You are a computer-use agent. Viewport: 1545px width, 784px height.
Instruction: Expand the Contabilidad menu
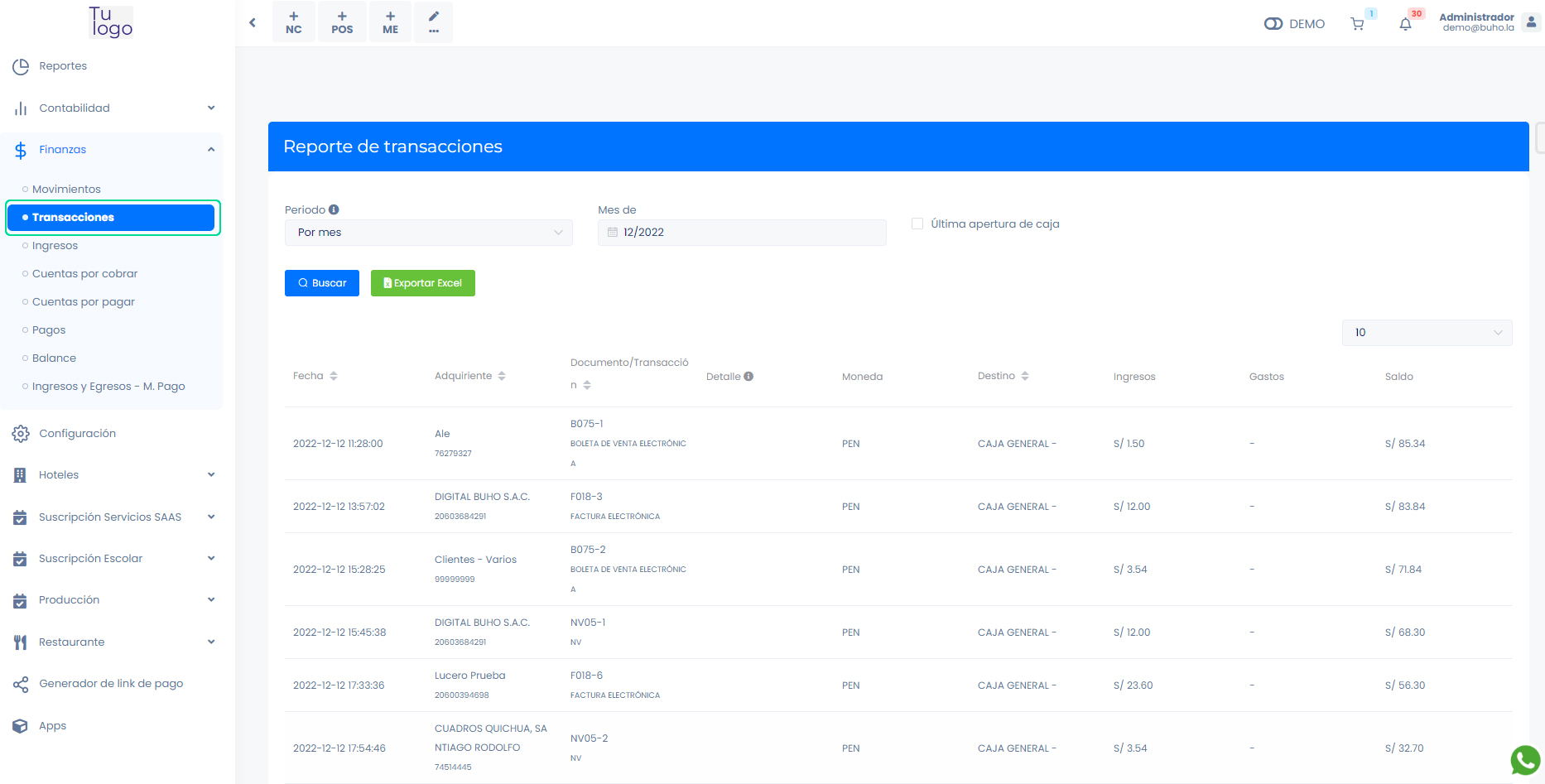[x=113, y=108]
